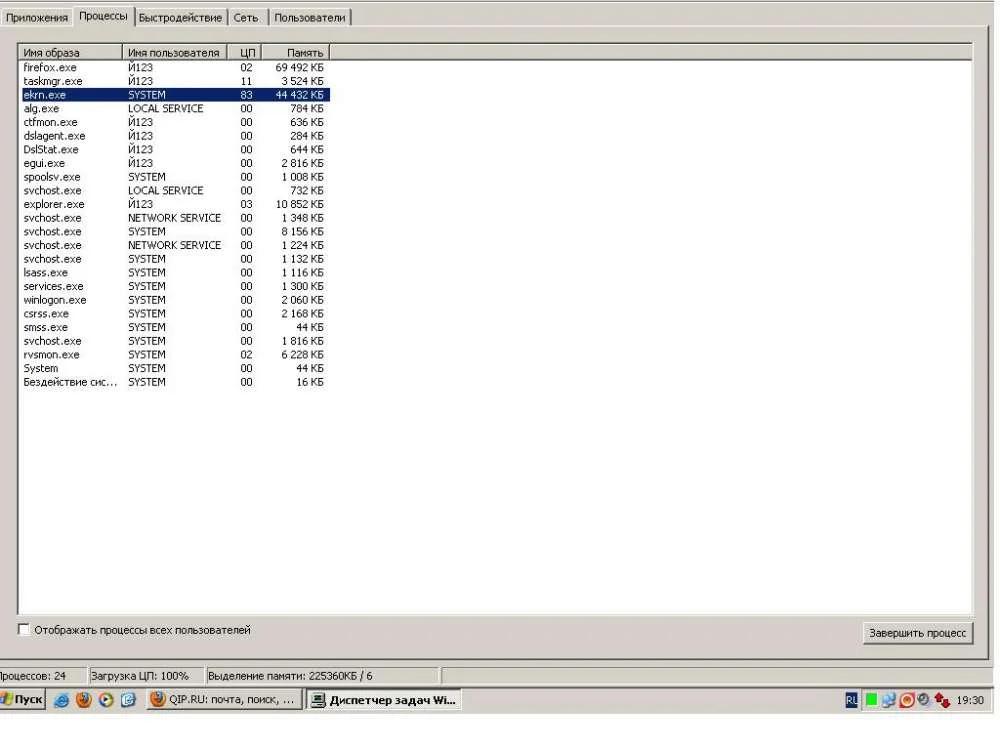Click the Загрузка ЦП: 100% status entry
Image resolution: width=1000 pixels, height=750 pixels.
click(145, 676)
